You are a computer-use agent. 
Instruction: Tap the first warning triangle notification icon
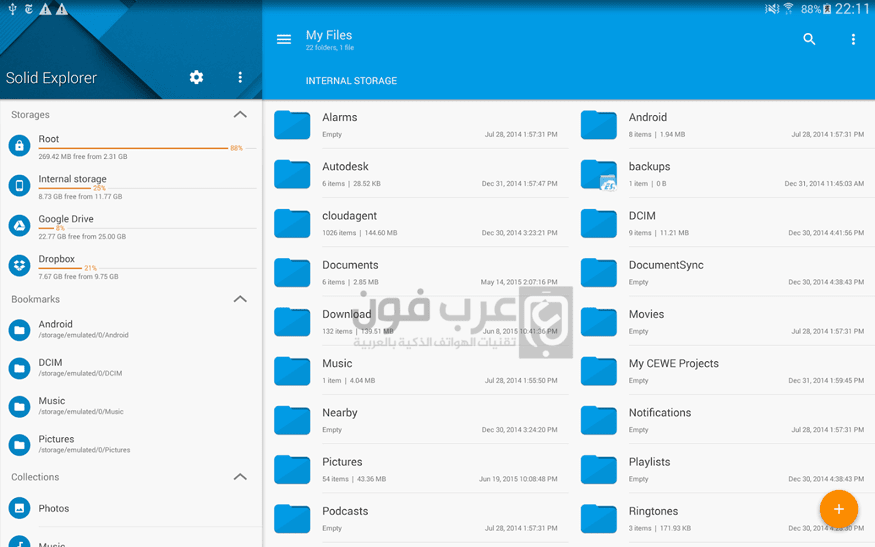click(45, 9)
